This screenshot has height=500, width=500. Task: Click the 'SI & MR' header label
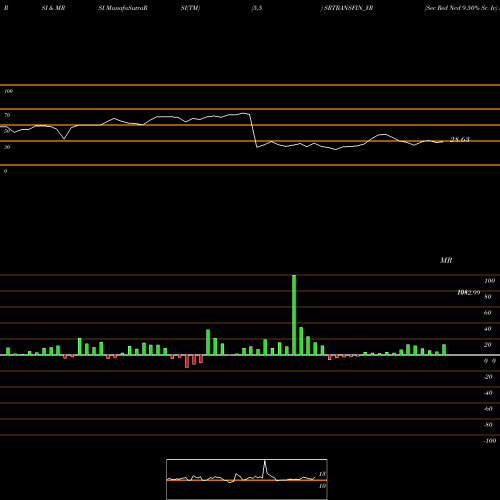[53, 8]
